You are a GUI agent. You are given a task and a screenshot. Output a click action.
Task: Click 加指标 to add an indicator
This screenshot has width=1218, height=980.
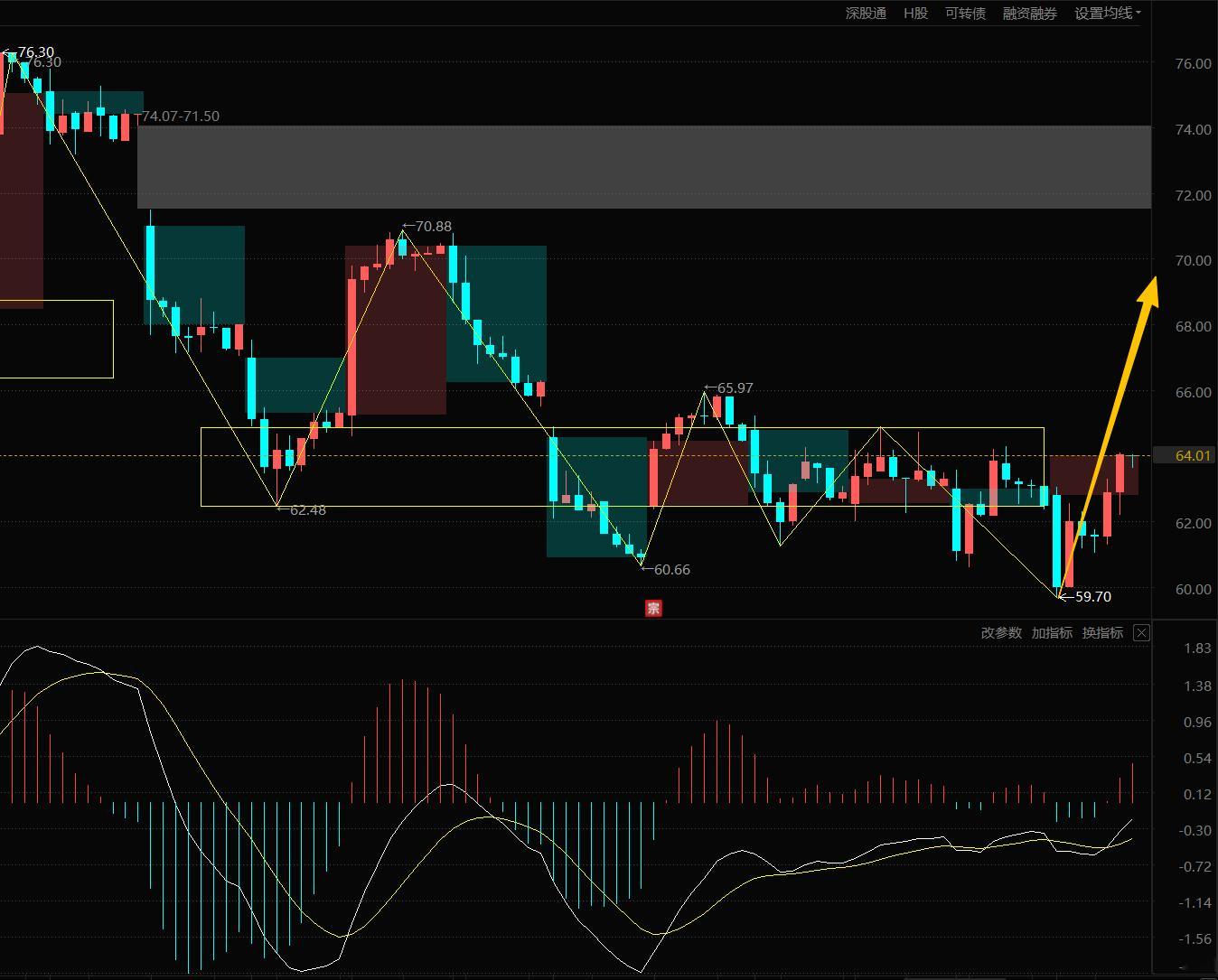point(1052,633)
